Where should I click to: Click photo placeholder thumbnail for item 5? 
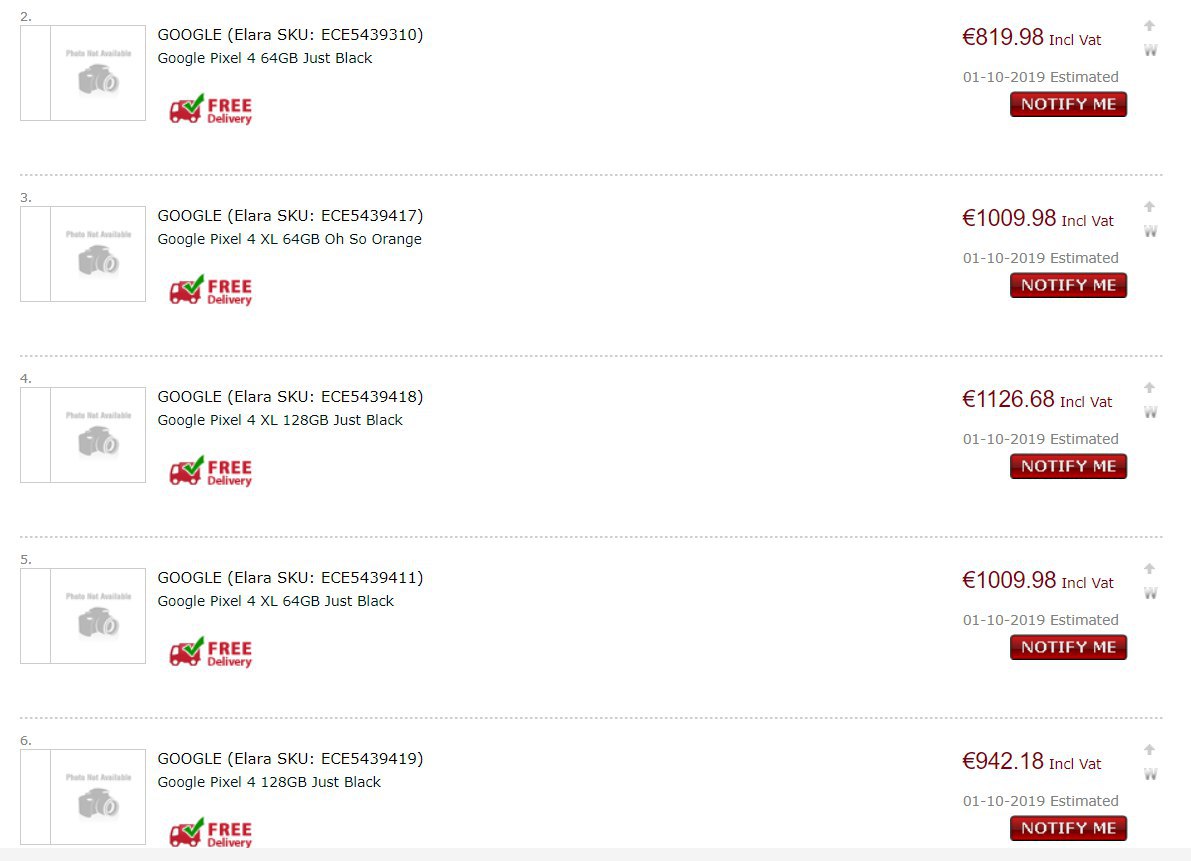pyautogui.click(x=83, y=616)
